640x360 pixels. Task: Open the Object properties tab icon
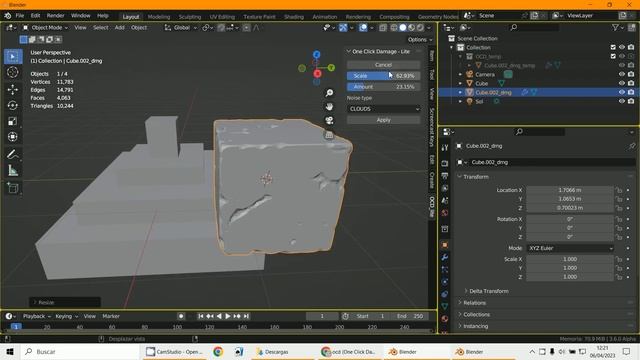(445, 245)
